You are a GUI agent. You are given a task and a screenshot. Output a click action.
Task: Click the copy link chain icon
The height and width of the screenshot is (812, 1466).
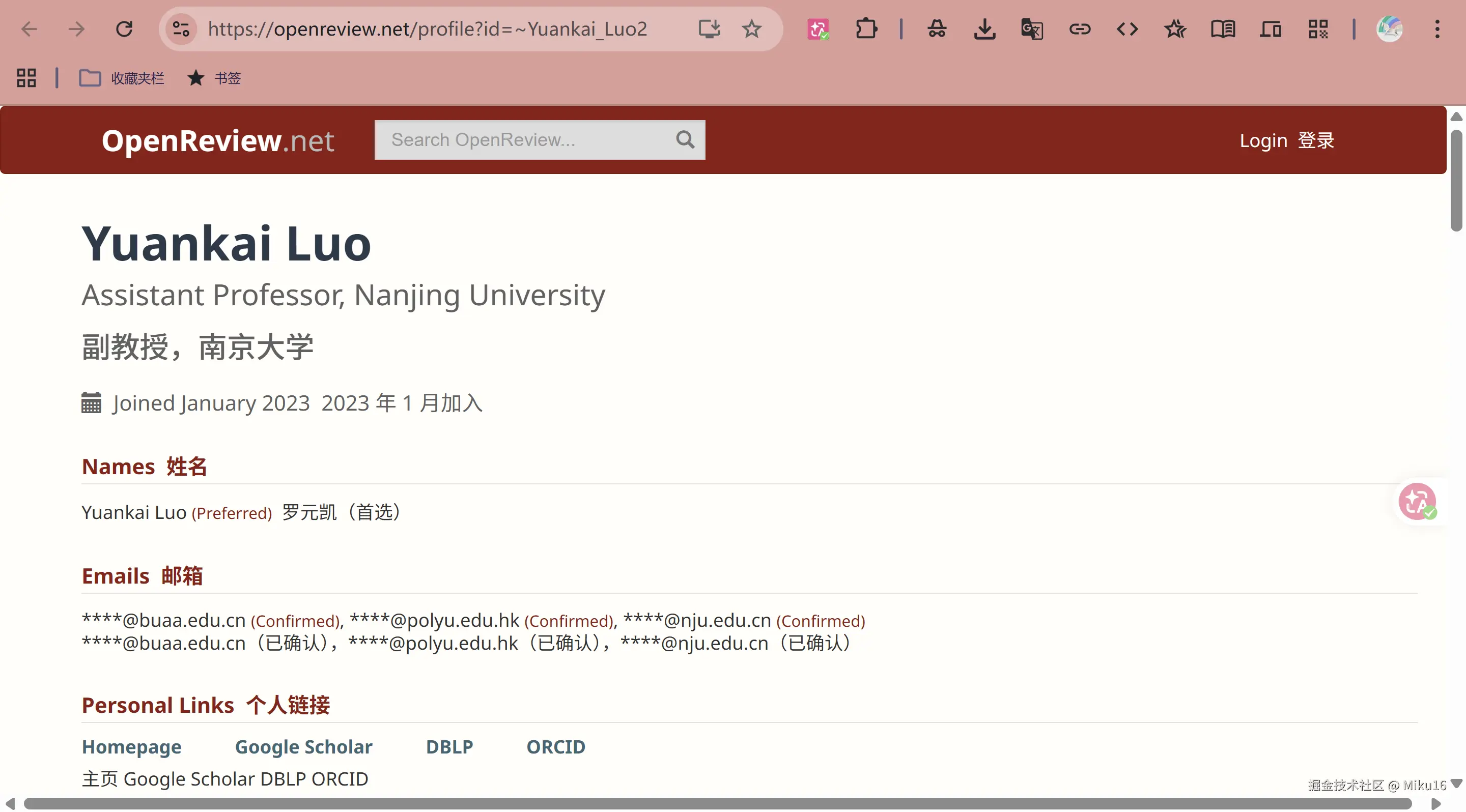pyautogui.click(x=1080, y=28)
